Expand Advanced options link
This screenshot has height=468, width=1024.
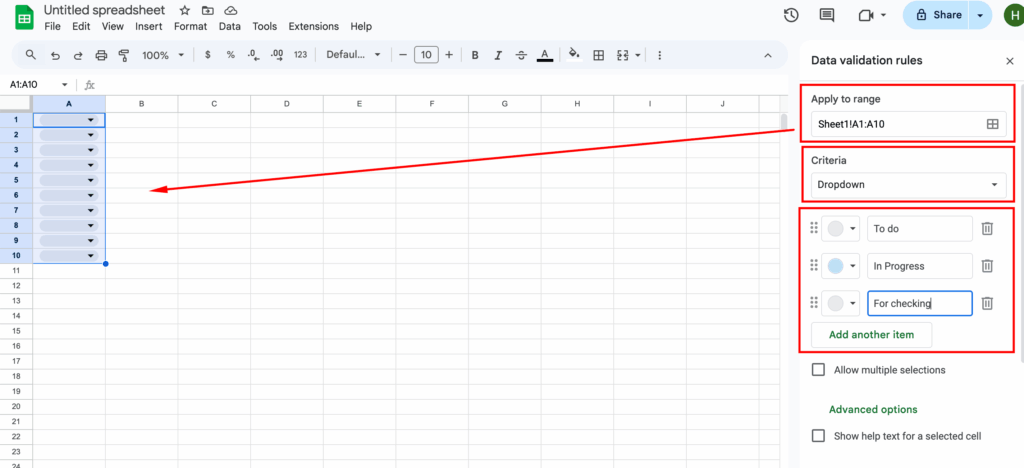[873, 409]
